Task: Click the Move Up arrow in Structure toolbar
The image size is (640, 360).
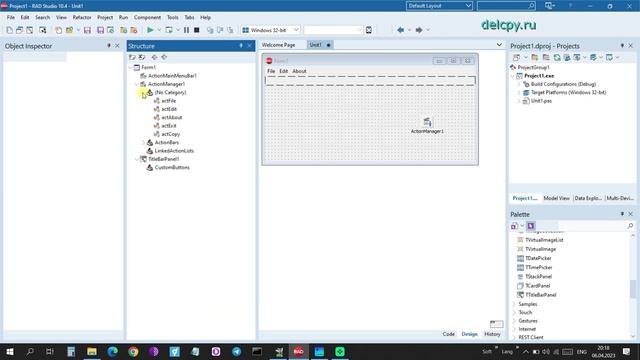Action: click(154, 57)
